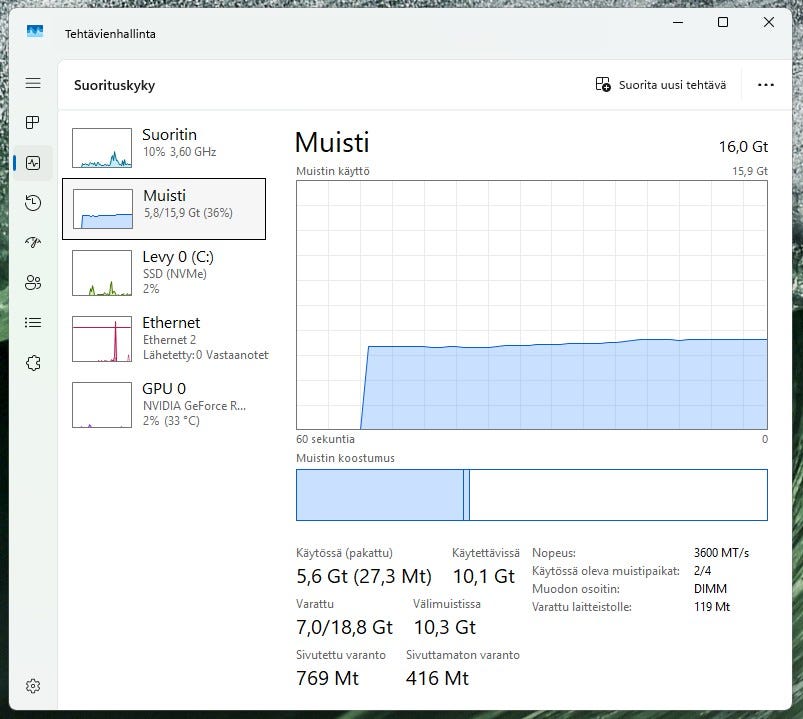Select the Suoritin (CPU) resource
The width and height of the screenshot is (803, 719).
(164, 147)
